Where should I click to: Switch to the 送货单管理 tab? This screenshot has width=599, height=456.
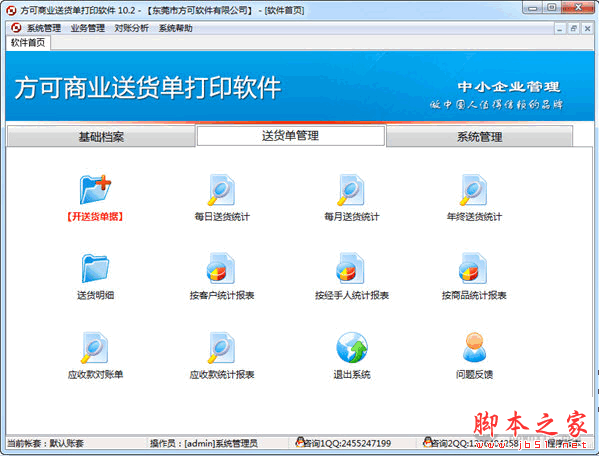(x=290, y=135)
